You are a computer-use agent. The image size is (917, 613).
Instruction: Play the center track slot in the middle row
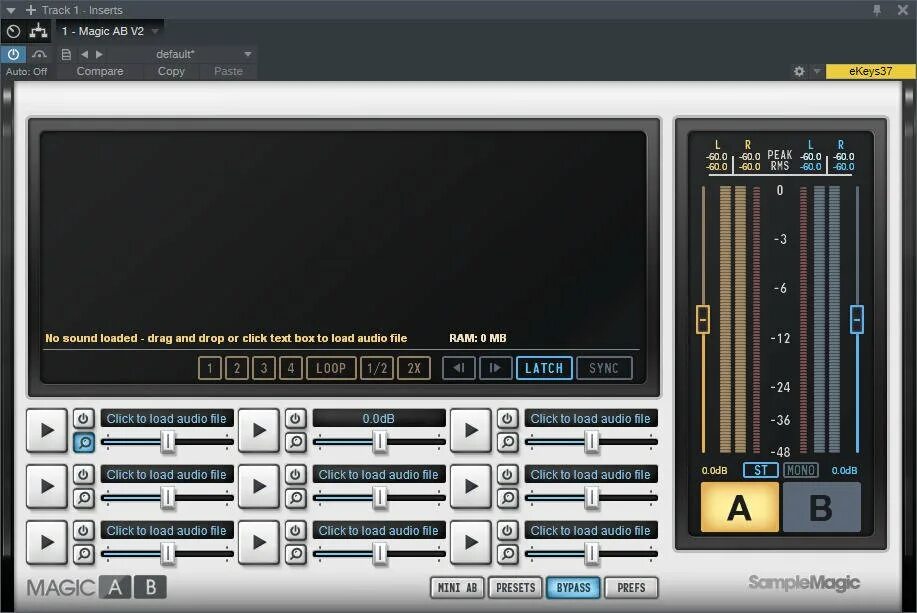[x=258, y=487]
